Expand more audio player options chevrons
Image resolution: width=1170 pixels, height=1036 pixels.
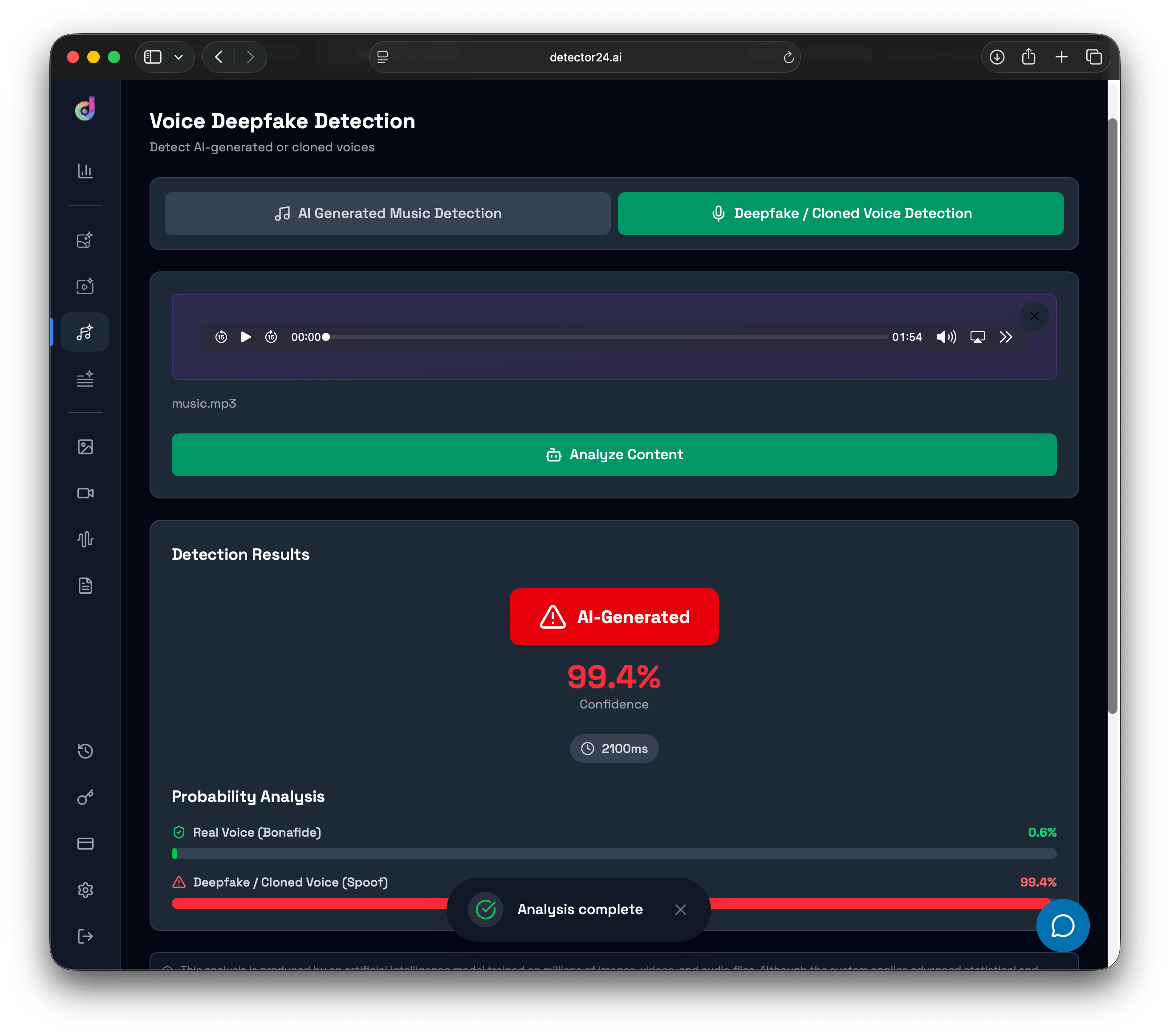1006,337
